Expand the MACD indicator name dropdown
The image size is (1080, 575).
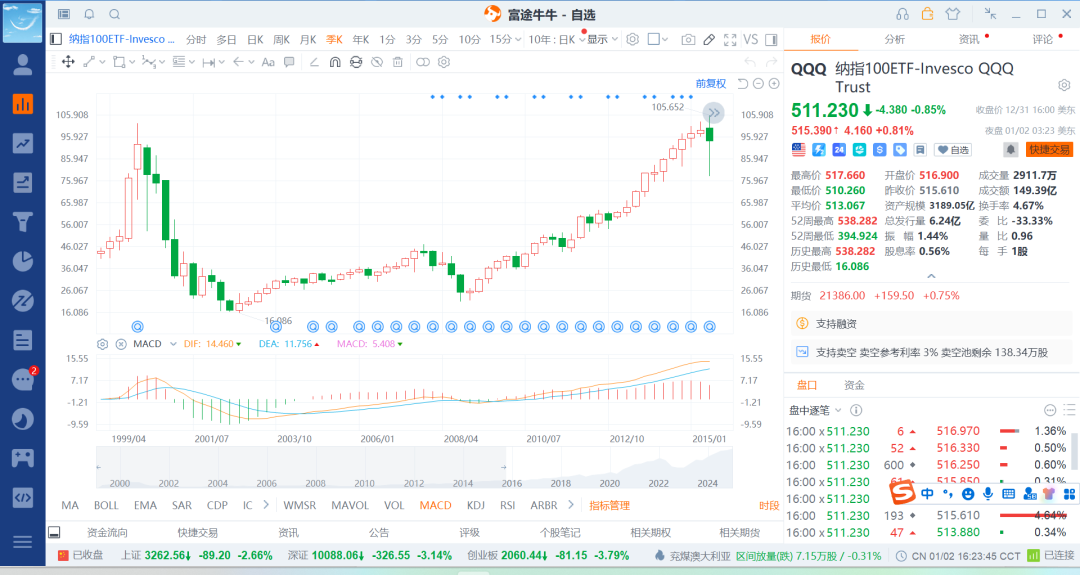tap(173, 344)
